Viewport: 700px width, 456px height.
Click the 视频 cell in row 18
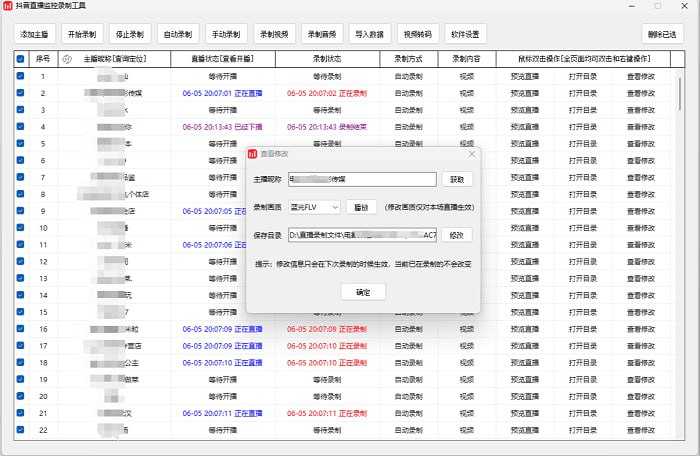click(x=467, y=363)
